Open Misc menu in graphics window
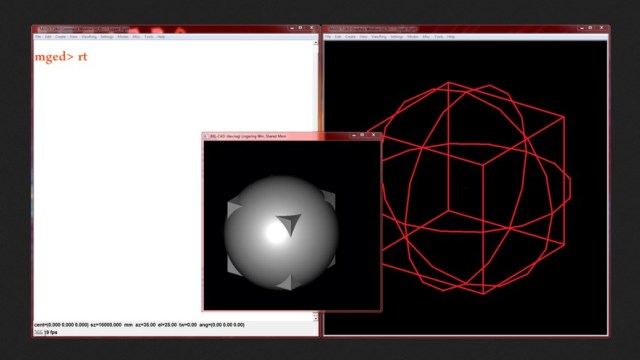Image resolution: width=640 pixels, height=360 pixels. tap(426, 37)
